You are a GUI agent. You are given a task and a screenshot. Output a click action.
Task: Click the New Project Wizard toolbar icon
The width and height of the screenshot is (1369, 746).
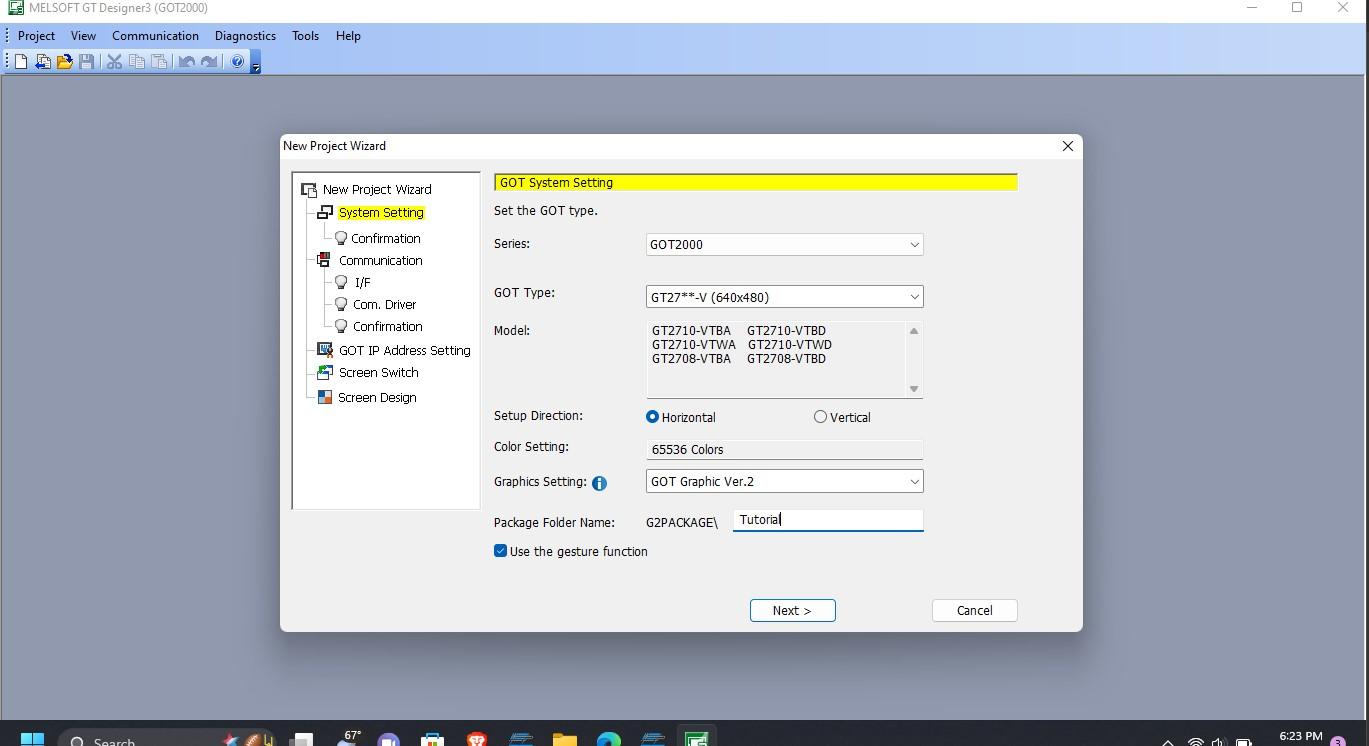42,62
